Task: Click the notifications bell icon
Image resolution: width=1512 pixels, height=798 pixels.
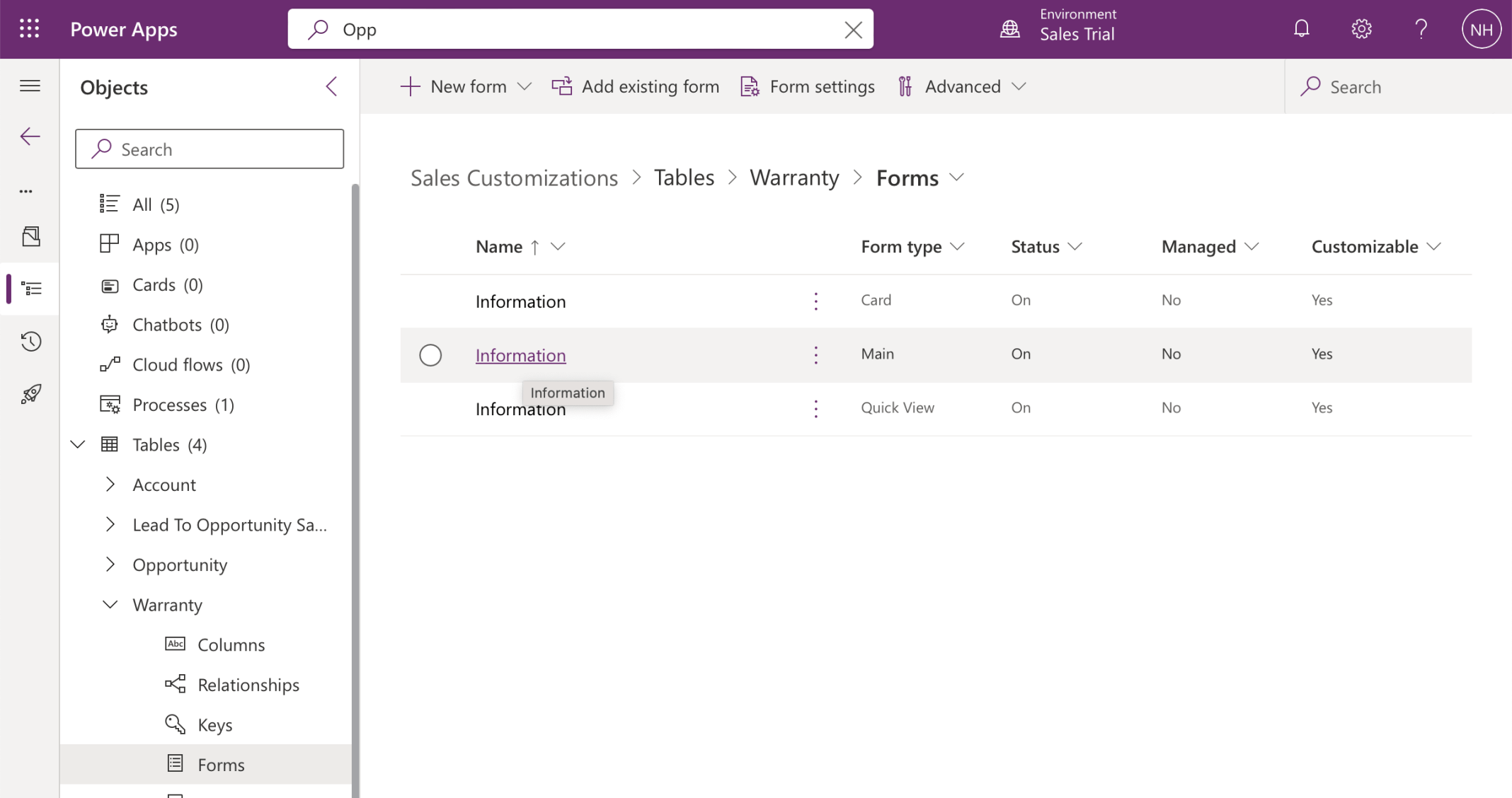Action: [1301, 28]
